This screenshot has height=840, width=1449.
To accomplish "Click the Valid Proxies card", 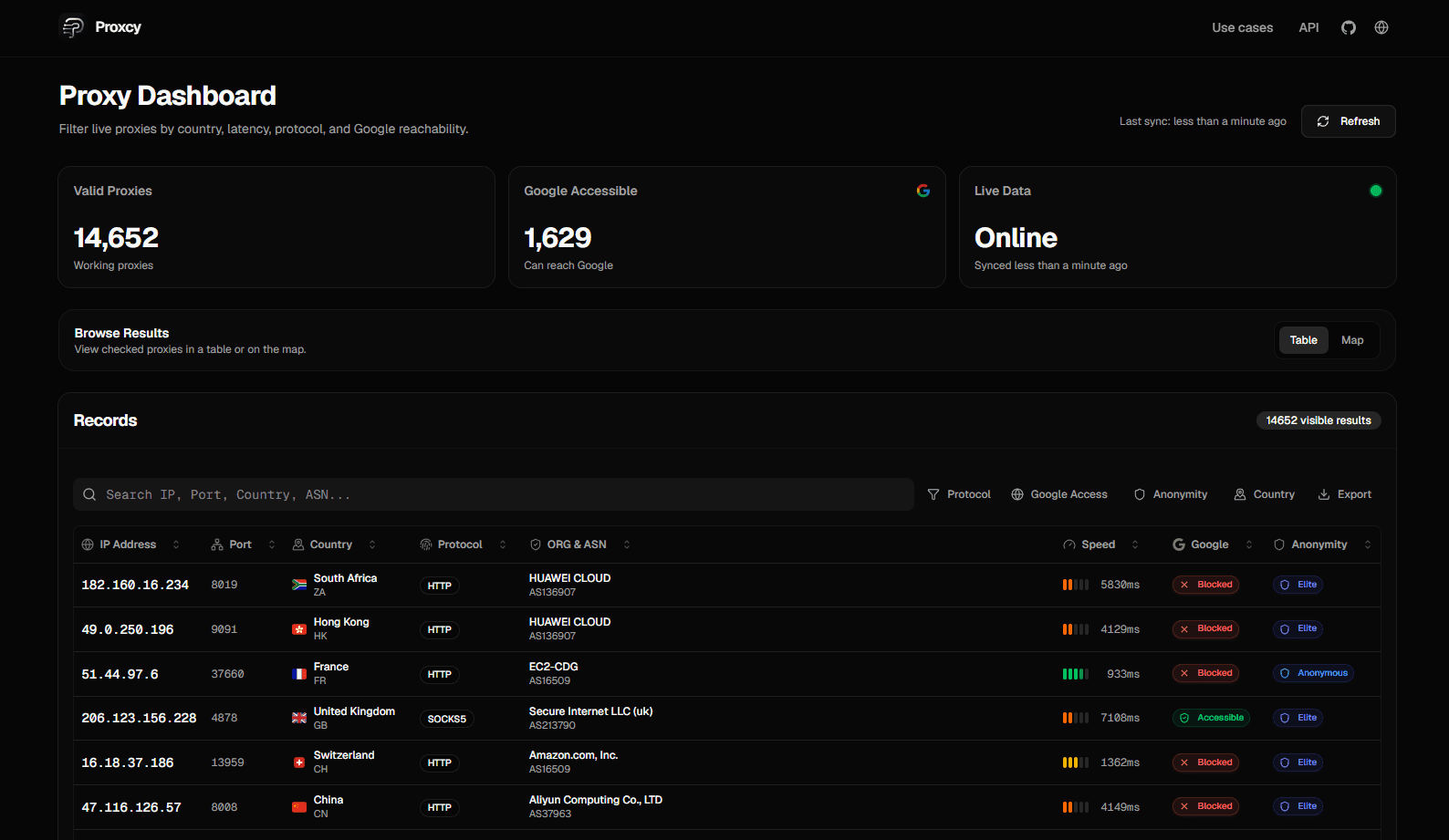I will coord(276,227).
